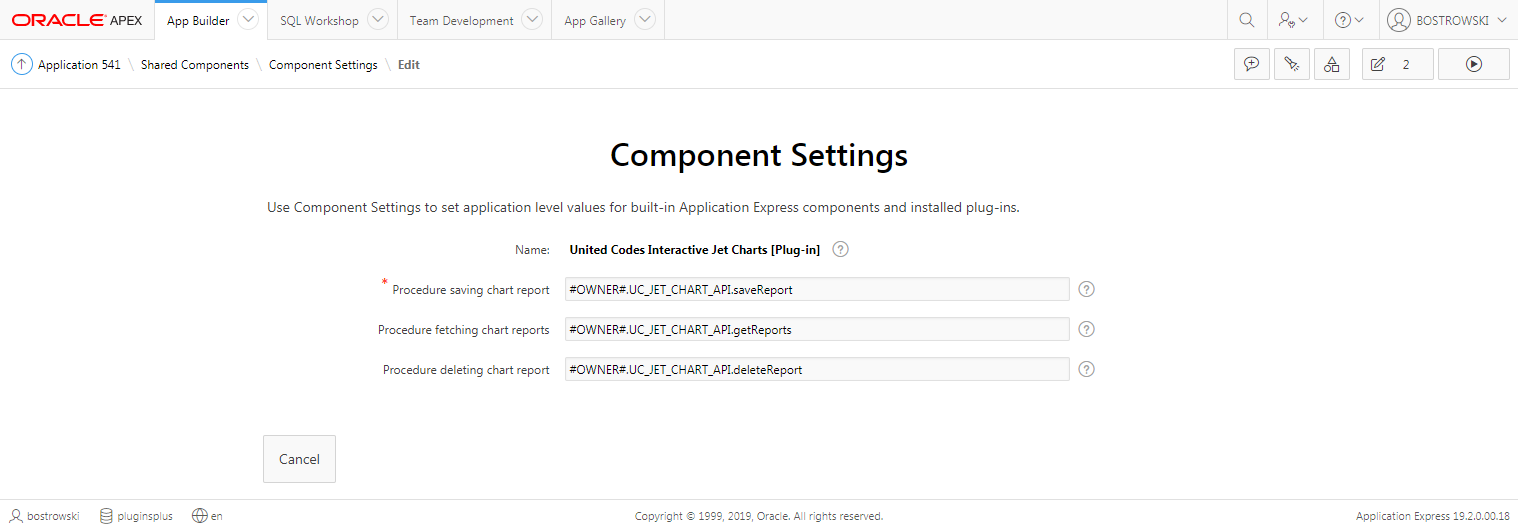The height and width of the screenshot is (532, 1518).
Task: Open the BOSTROWSKI user account menu
Action: point(1448,20)
